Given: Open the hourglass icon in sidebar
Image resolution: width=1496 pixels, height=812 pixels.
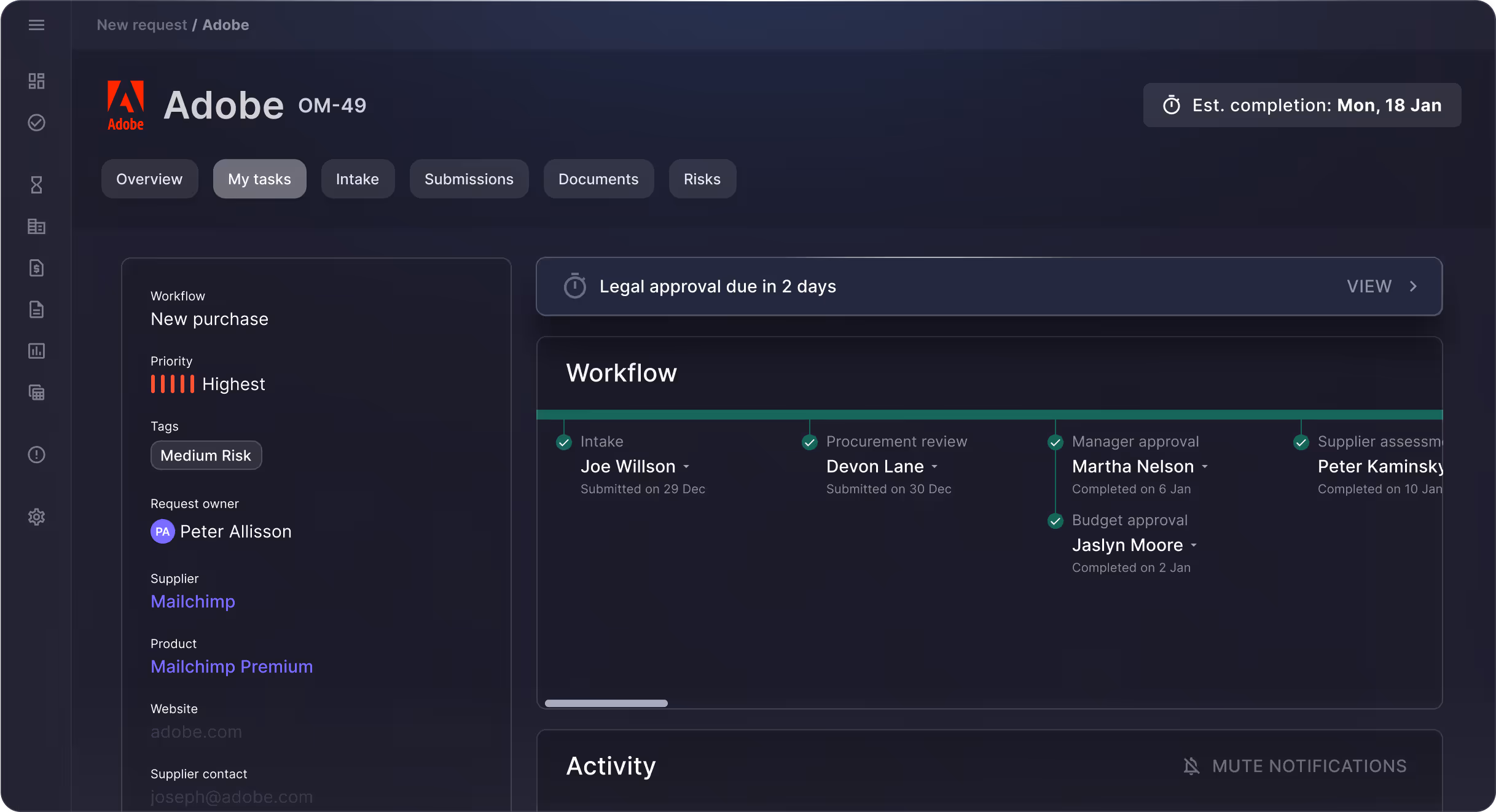Looking at the screenshot, I should pos(36,185).
